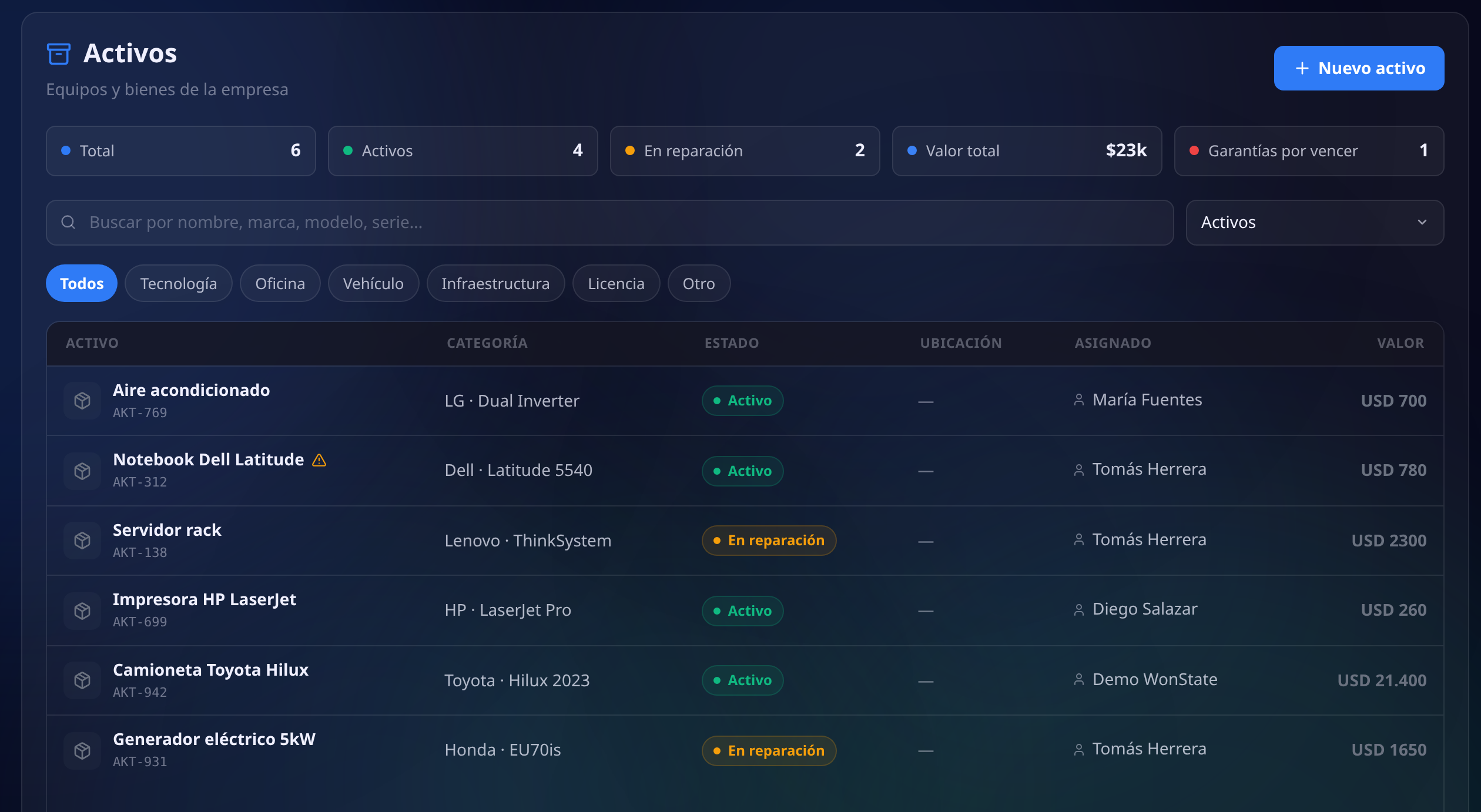
Task: Click the assignee name María Fuentes
Action: pos(1147,400)
